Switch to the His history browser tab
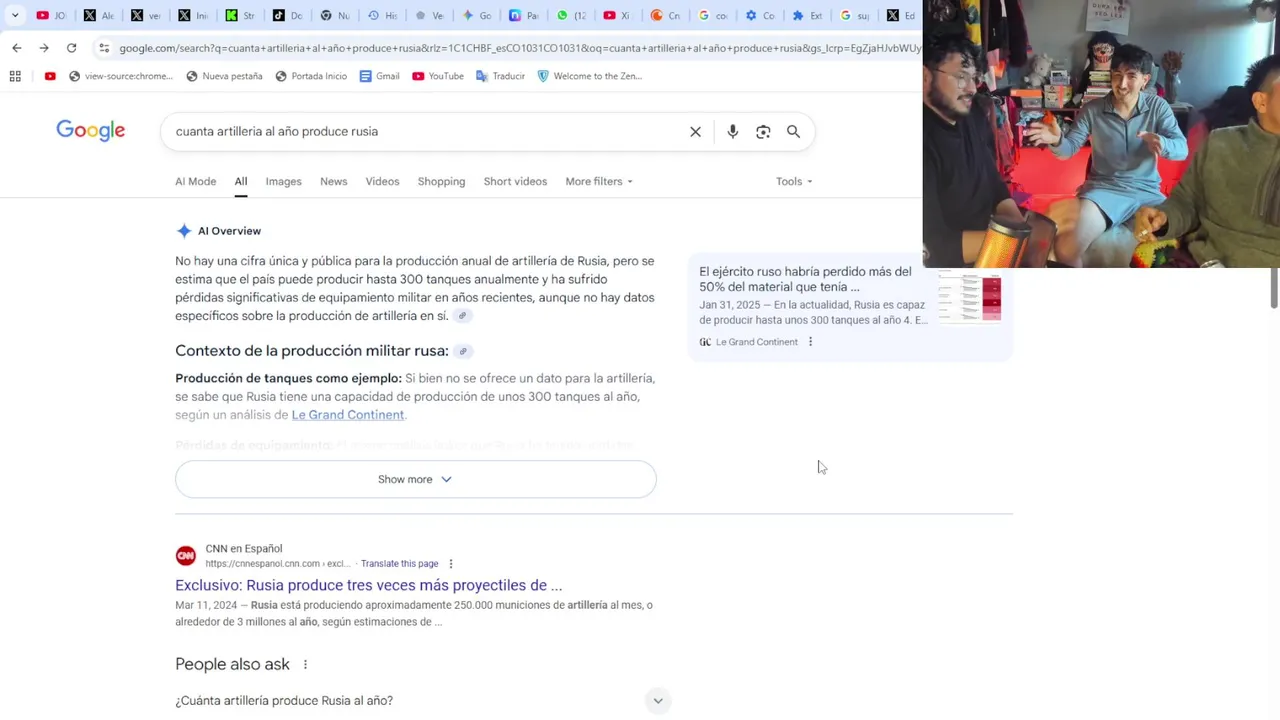 point(383,15)
